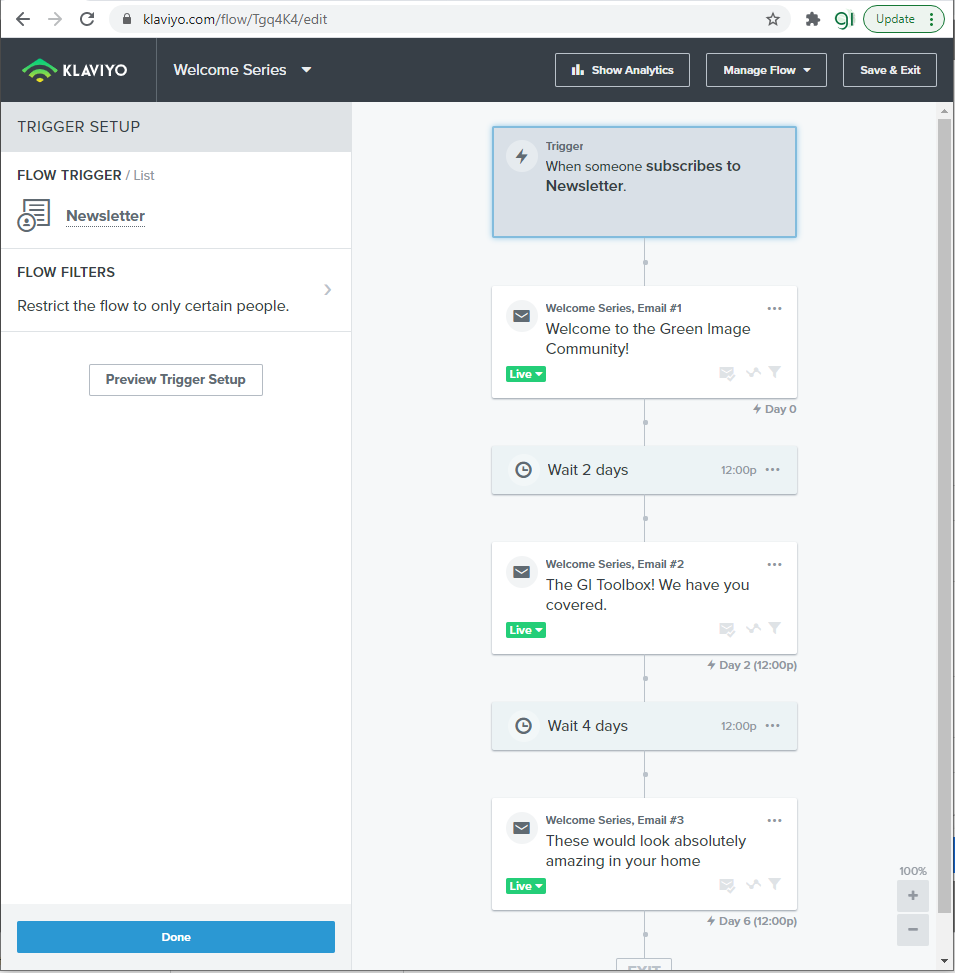The height and width of the screenshot is (973, 955).
Task: Click the Newsletter list icon
Action: (x=34, y=215)
